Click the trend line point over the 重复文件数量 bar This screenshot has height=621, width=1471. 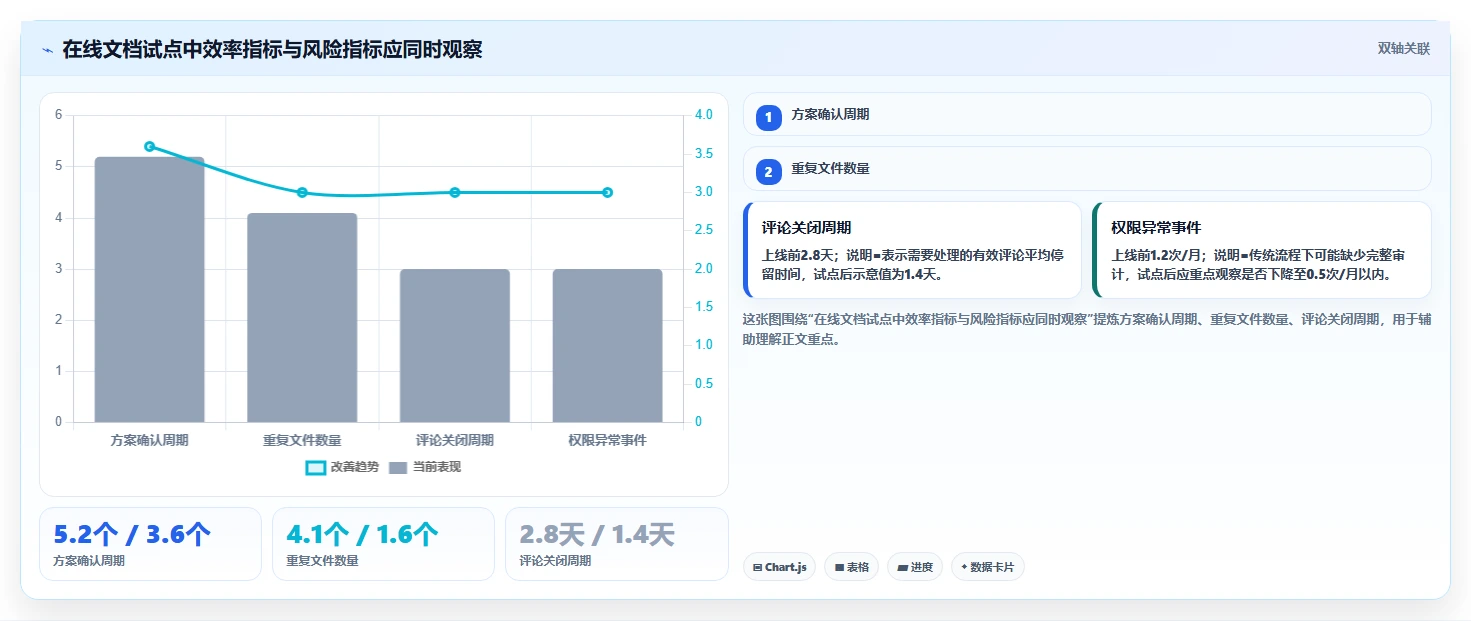(302, 192)
